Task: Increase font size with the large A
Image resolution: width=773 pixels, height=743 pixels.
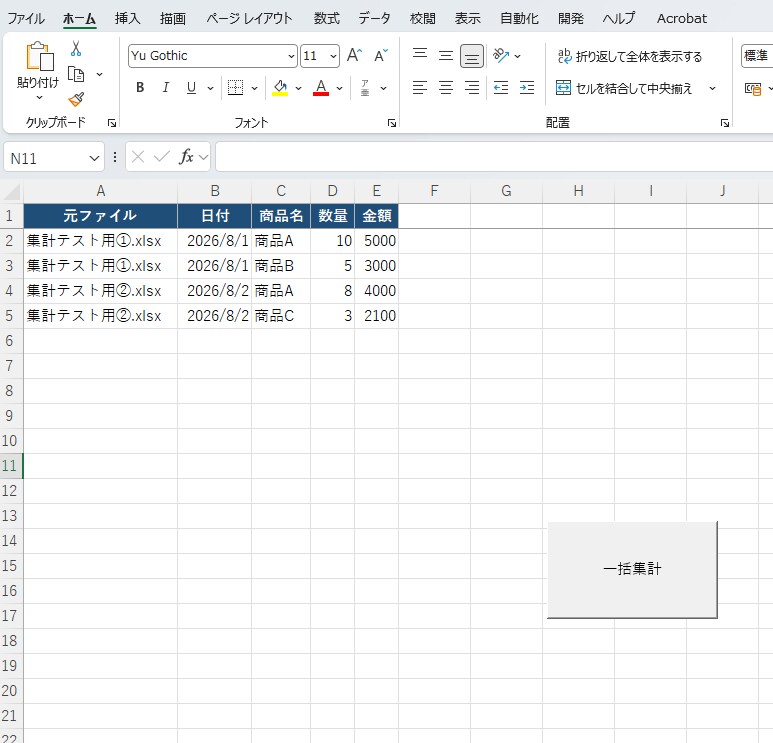Action: pyautogui.click(x=354, y=55)
